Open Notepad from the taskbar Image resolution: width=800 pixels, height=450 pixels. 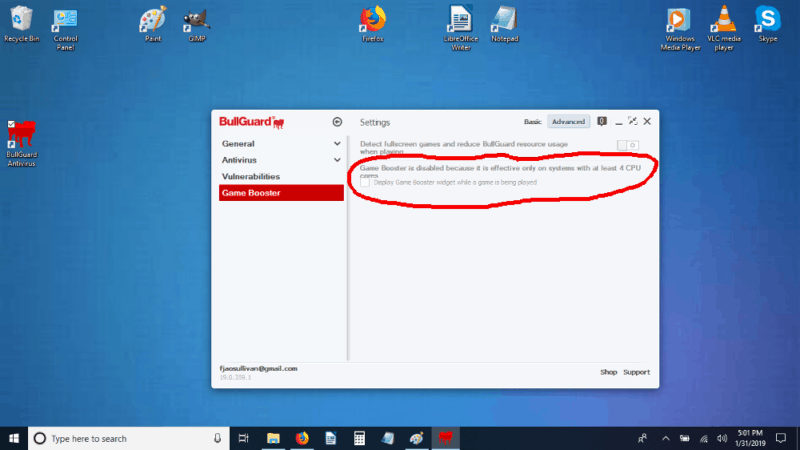tap(388, 438)
